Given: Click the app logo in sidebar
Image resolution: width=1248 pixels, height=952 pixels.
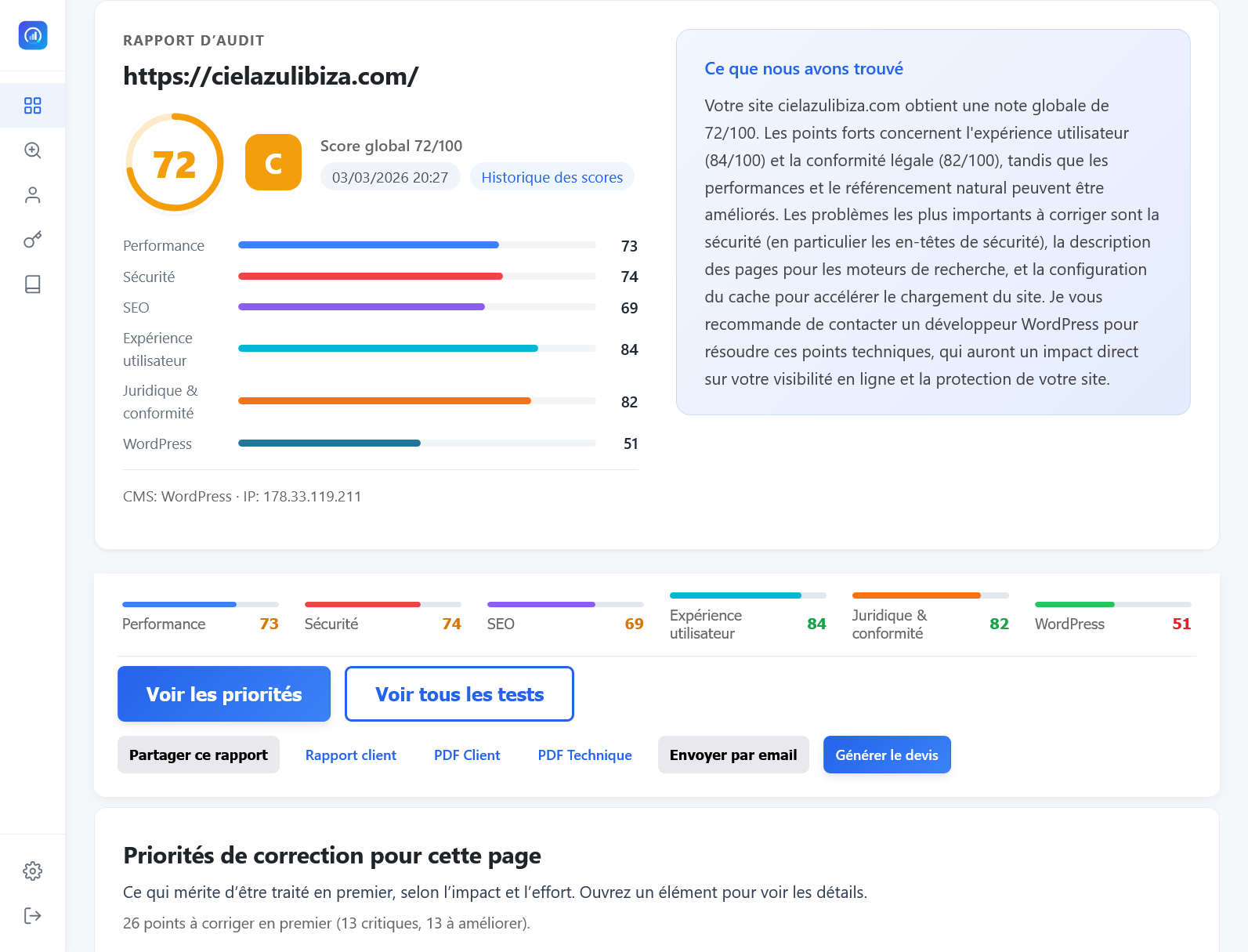Looking at the screenshot, I should [x=33, y=35].
